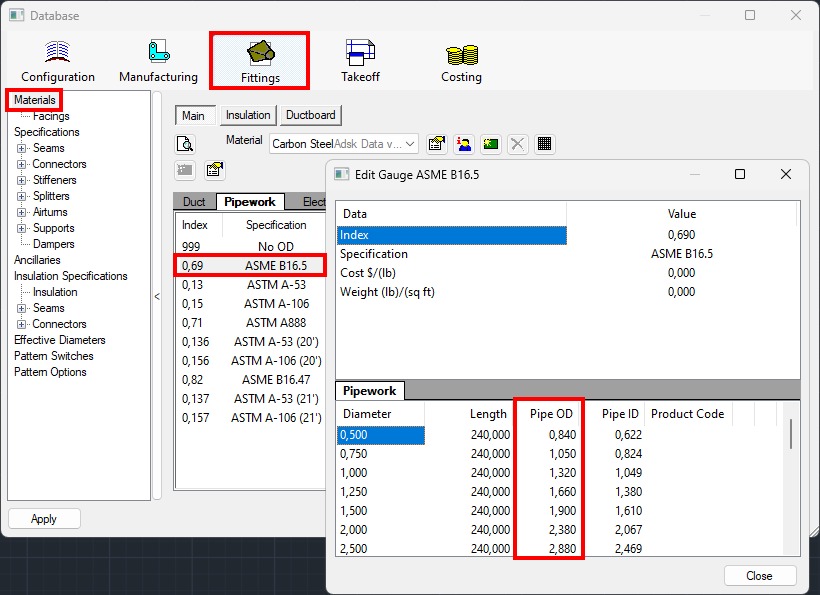Click the blue user icon beside Material dropdown

(464, 143)
